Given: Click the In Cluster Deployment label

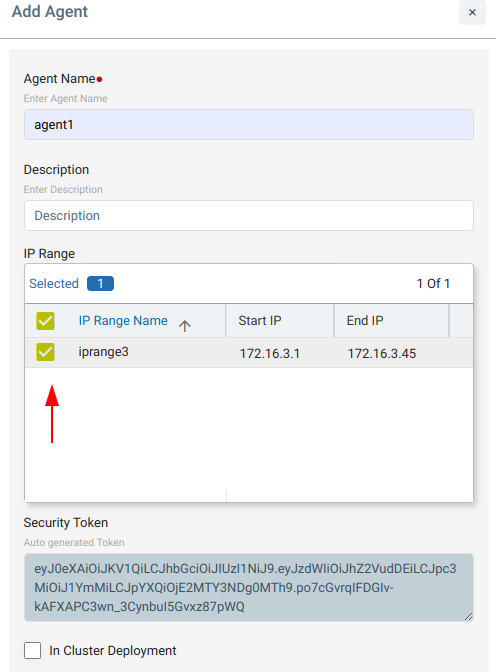Looking at the screenshot, I should (x=113, y=651).
